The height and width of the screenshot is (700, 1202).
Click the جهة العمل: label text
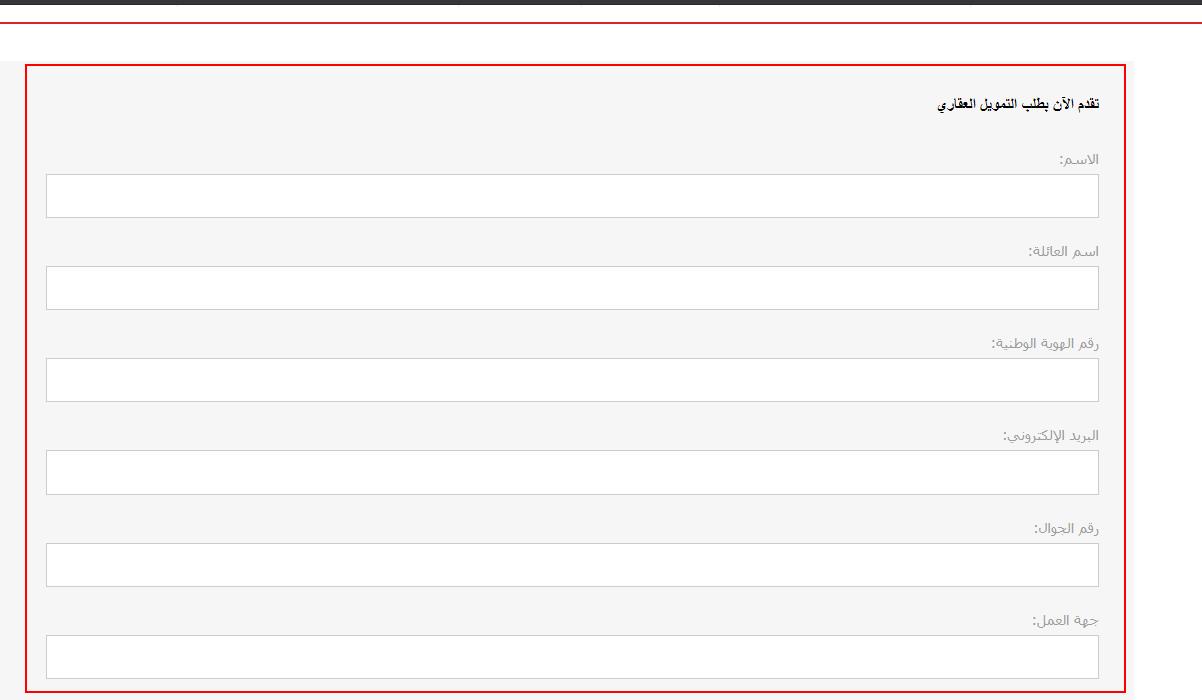(x=1065, y=620)
